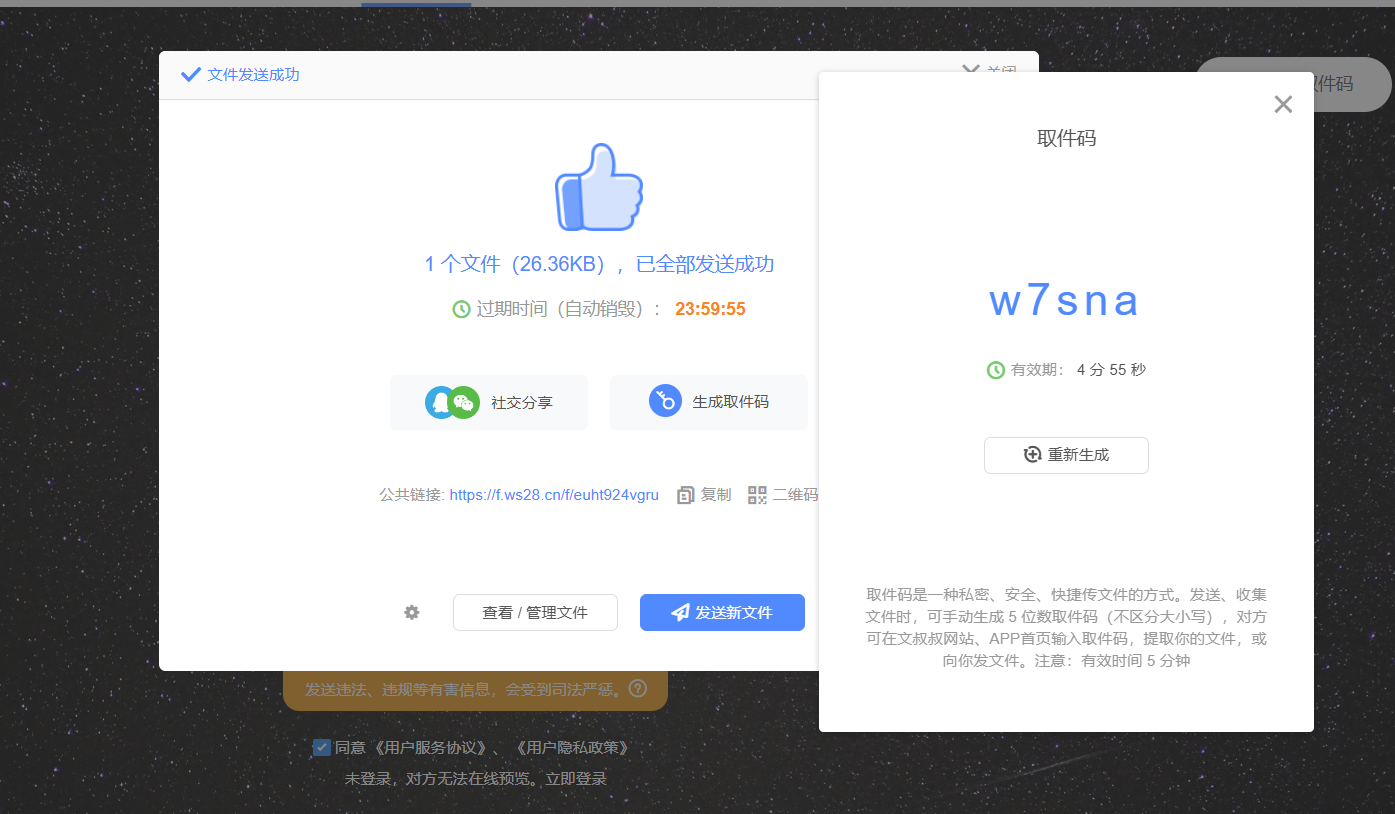Image resolution: width=1395 pixels, height=814 pixels.
Task: Click the 1 个文件（26.36KB）success message
Action: [599, 264]
